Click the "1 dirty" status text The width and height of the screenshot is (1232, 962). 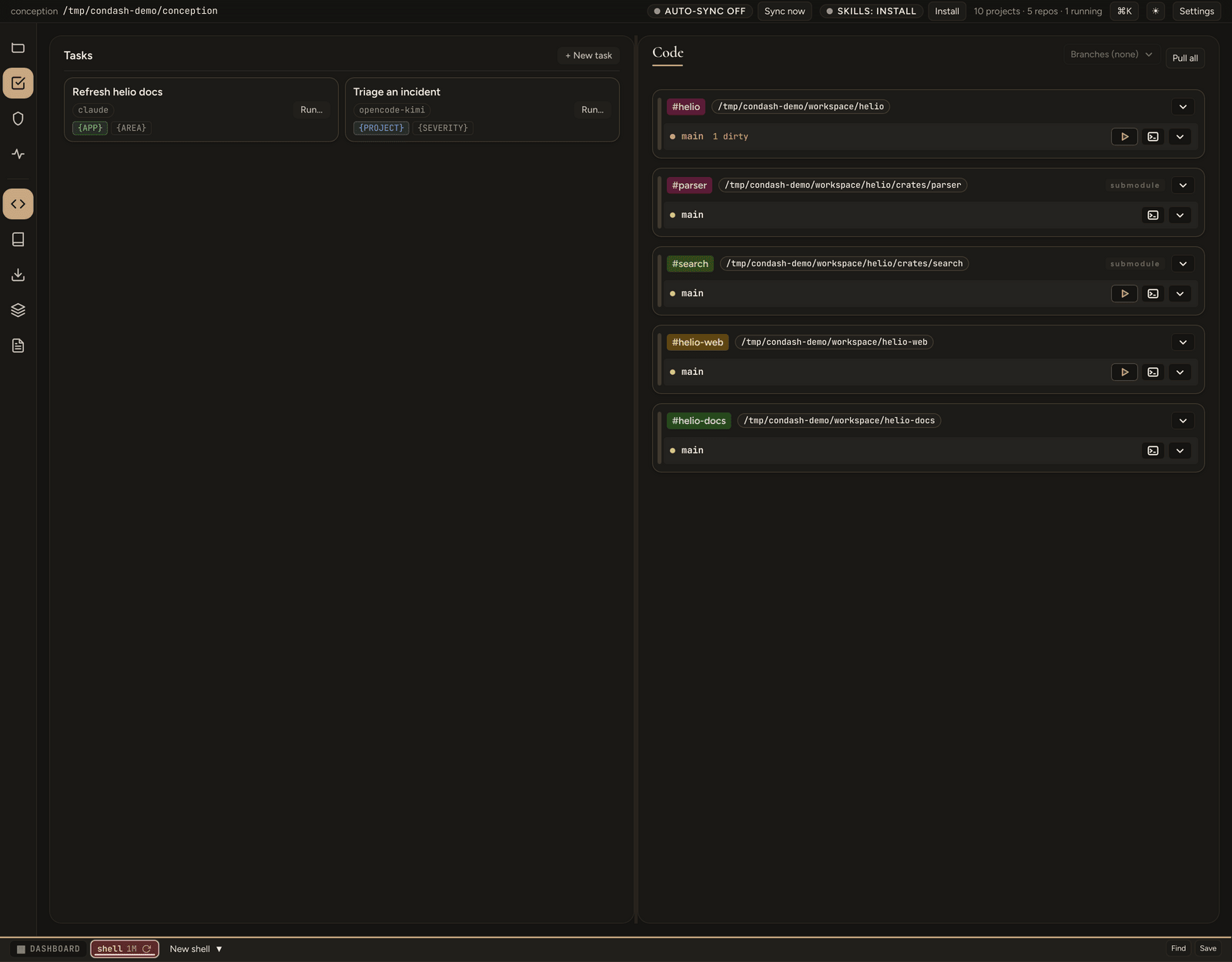730,136
